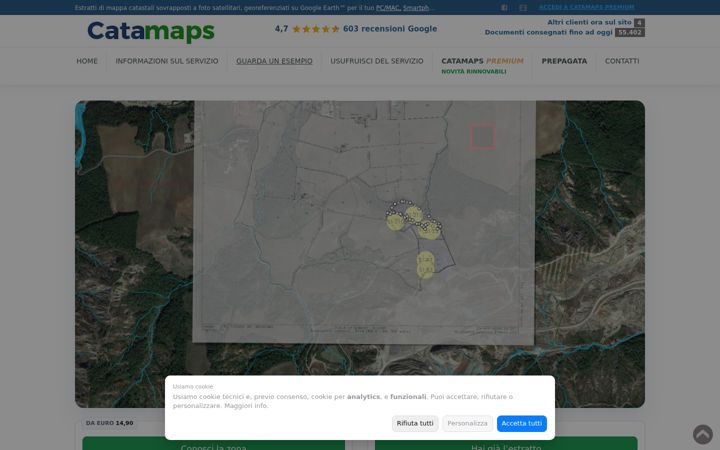Click Accedi a Catamaps Premium link
720x450 pixels.
coord(586,7)
